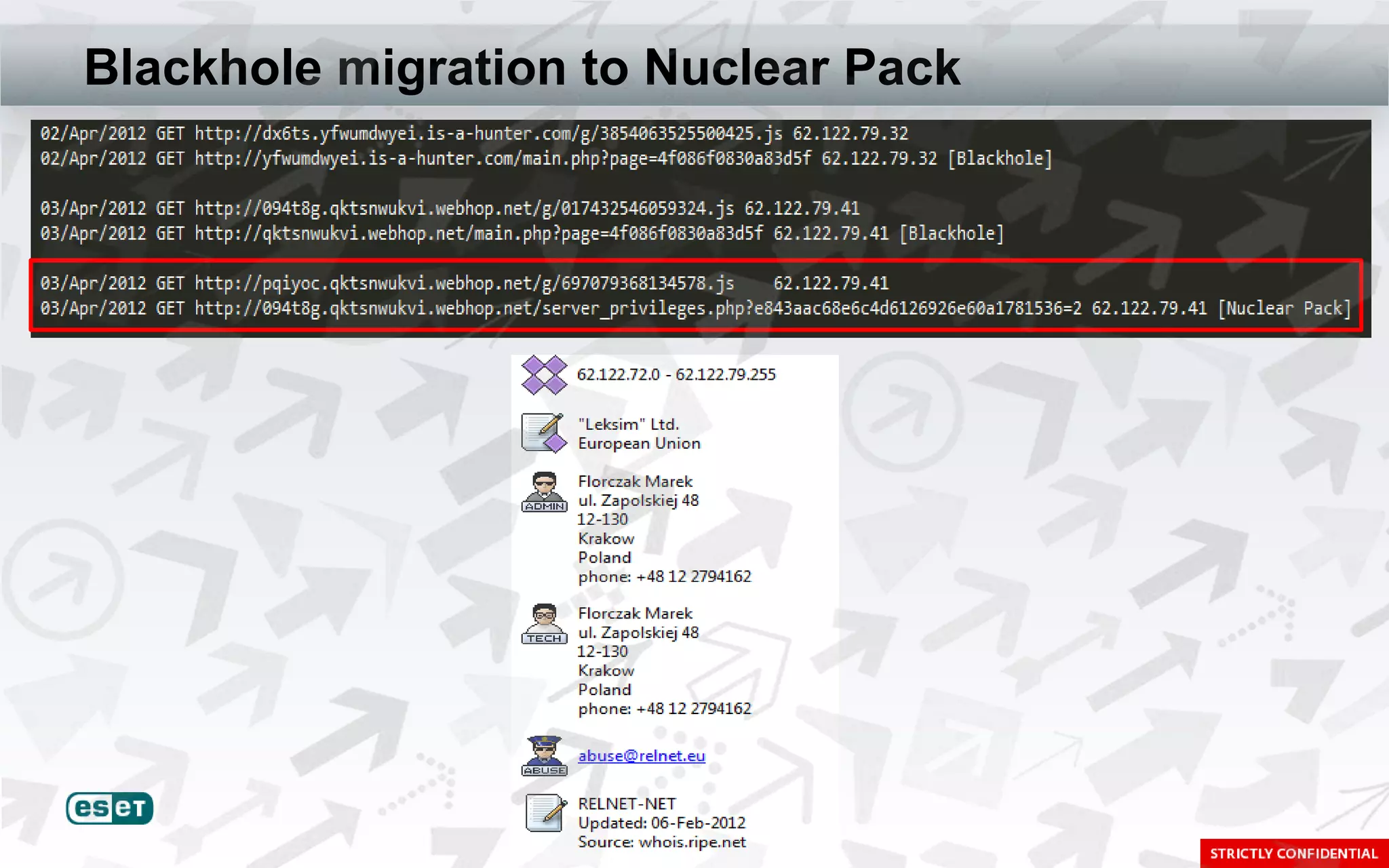Screen dimensions: 1389x868
Task: Click the Source: whois.ripe.net line
Action: point(661,842)
